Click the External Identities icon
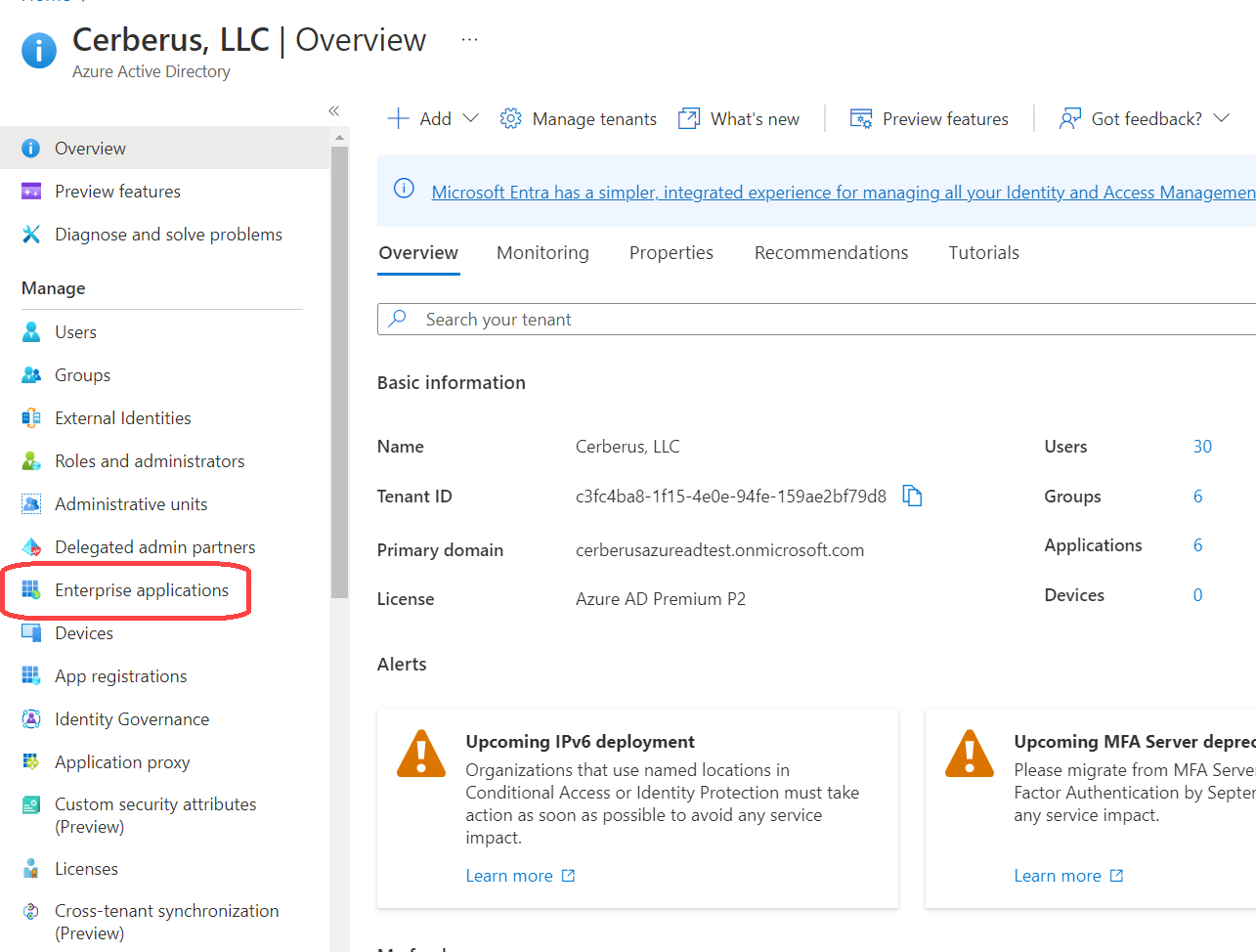This screenshot has height=952, width=1256. pos(31,418)
